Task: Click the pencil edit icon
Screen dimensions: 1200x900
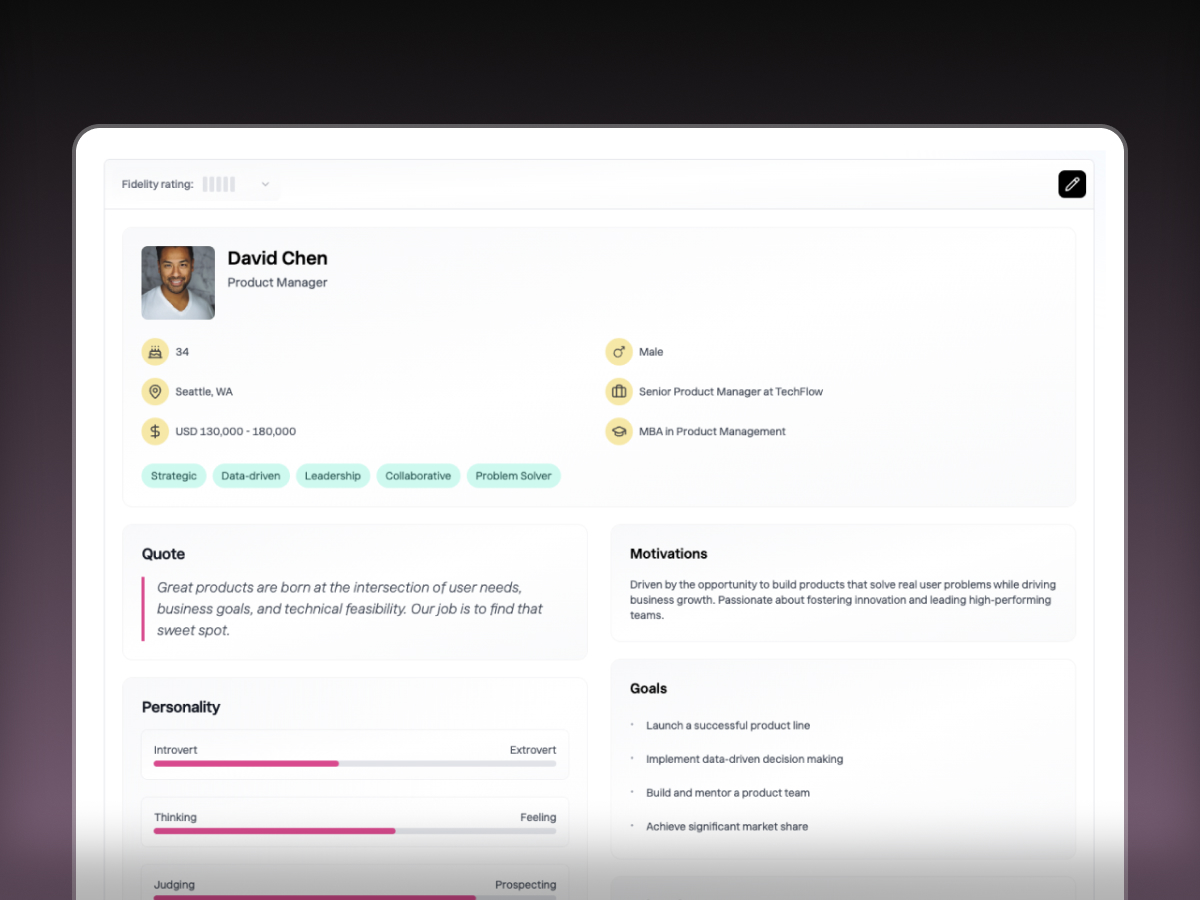Action: [1072, 184]
